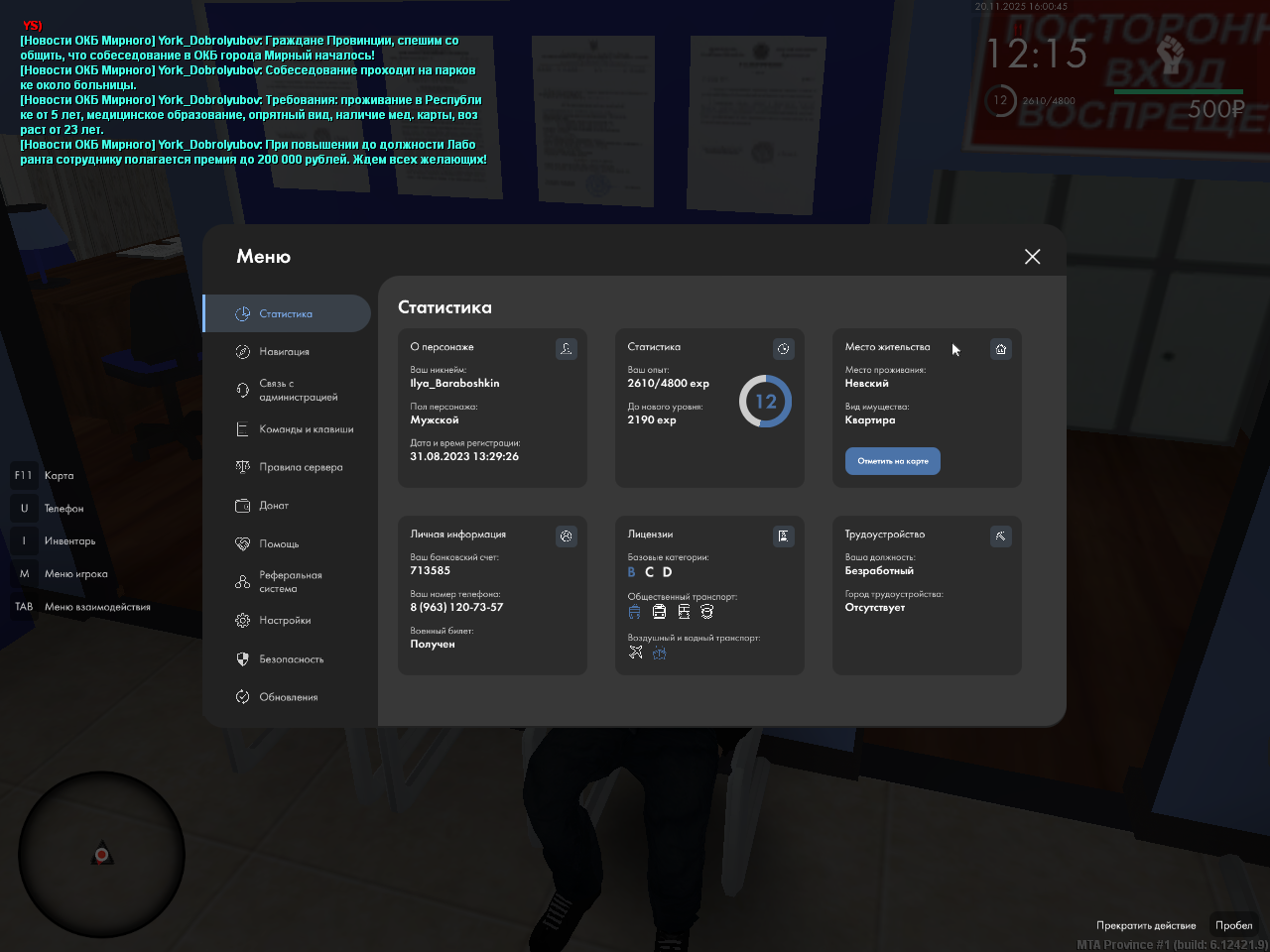Viewport: 1270px width, 952px height.
Task: Click the blue B license category
Action: click(631, 572)
